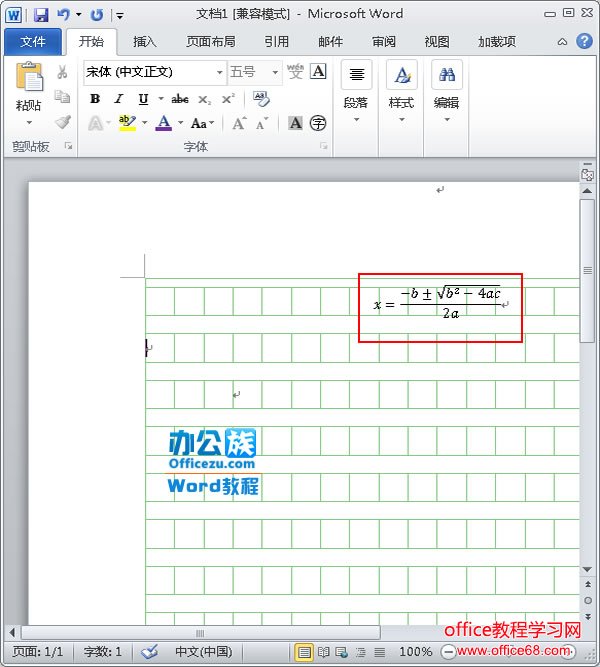Click the 中文(中国) language indicator

click(x=203, y=651)
